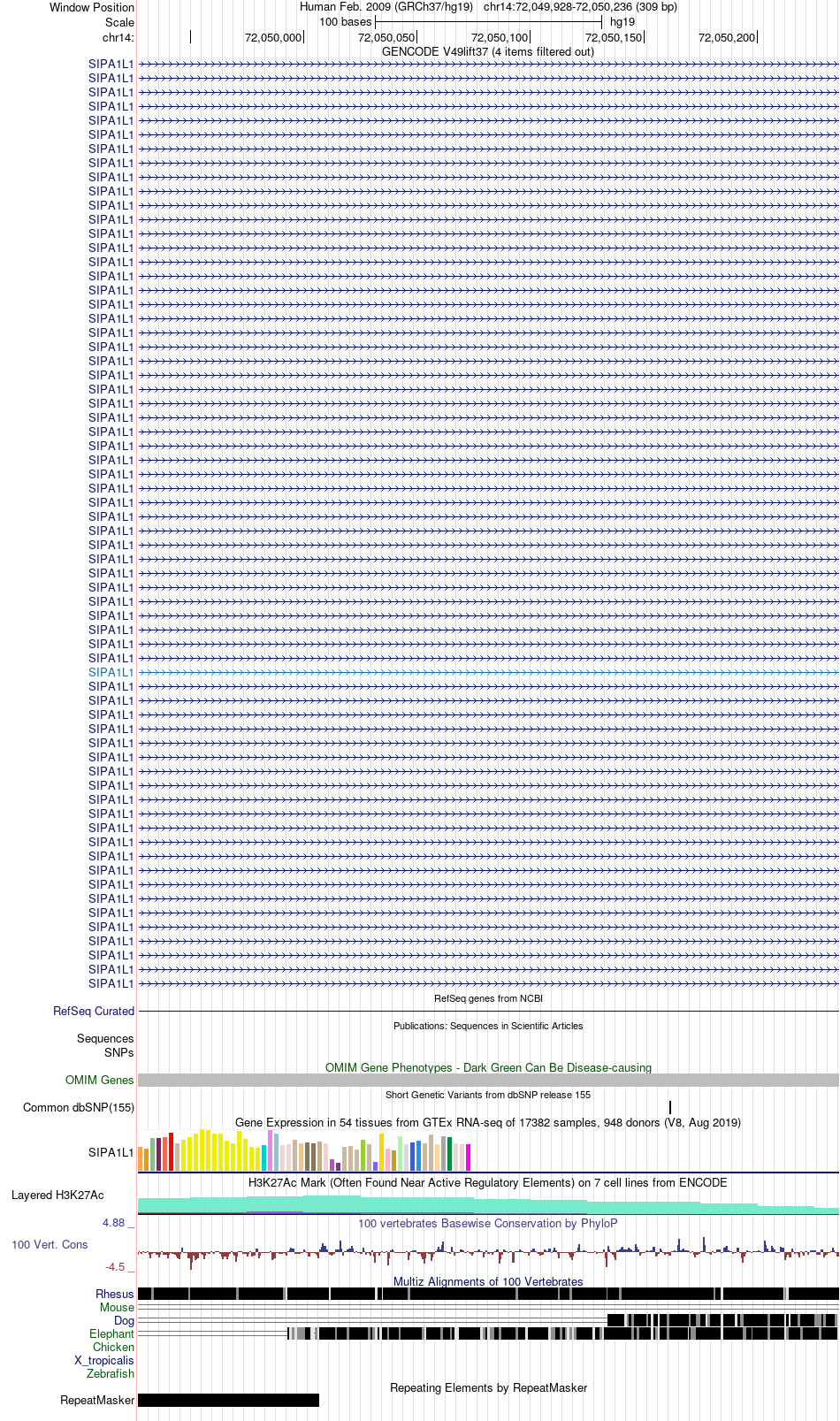
Task: Click the 'OMIM Gene Phenotypes' track title
Action: point(488,1067)
